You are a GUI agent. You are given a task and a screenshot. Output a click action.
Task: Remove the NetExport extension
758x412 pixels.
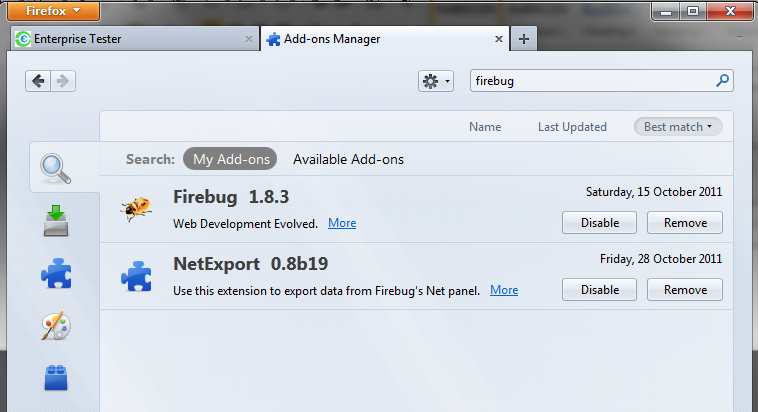point(685,290)
